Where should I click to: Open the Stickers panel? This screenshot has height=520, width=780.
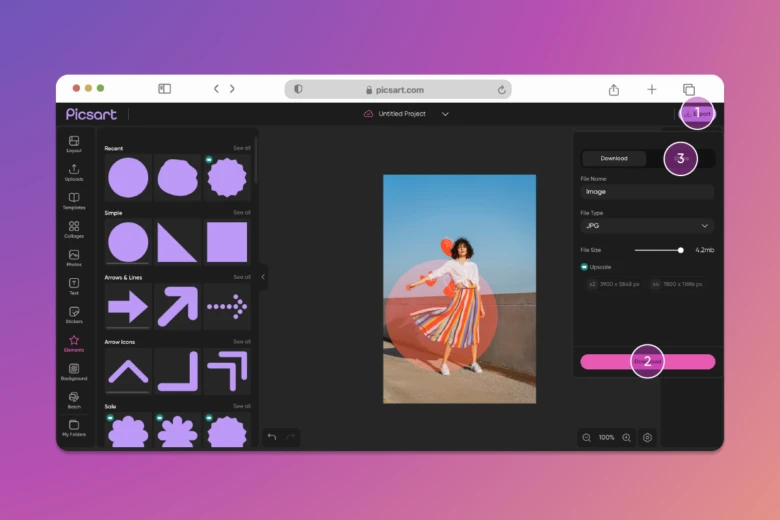74,314
